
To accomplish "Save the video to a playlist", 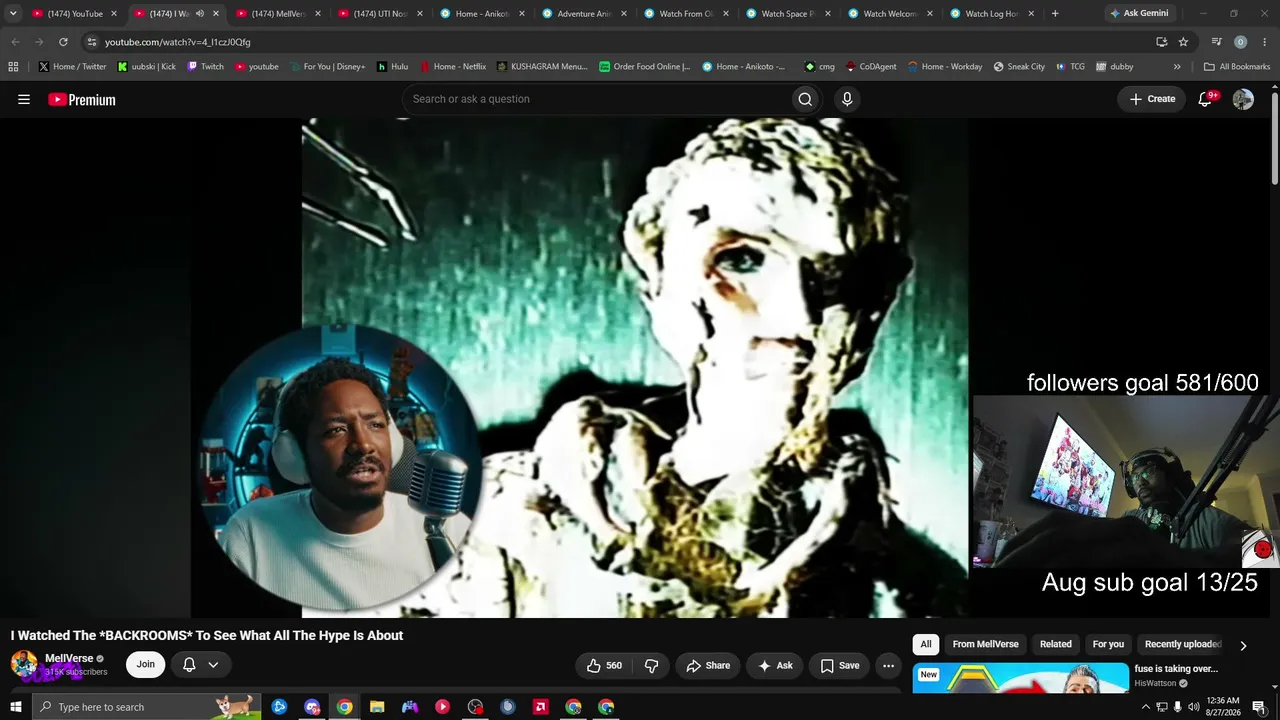I will pyautogui.click(x=840, y=665).
